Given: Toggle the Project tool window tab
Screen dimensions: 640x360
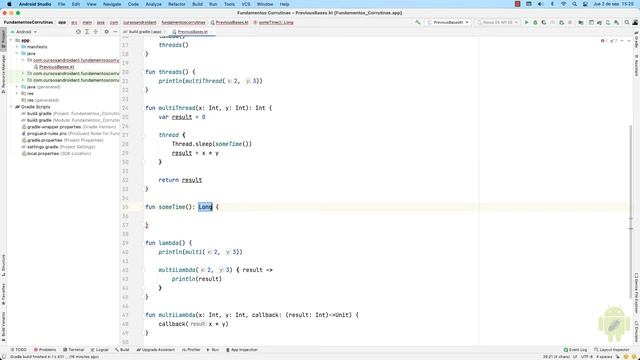Looking at the screenshot, I should coord(3,39).
